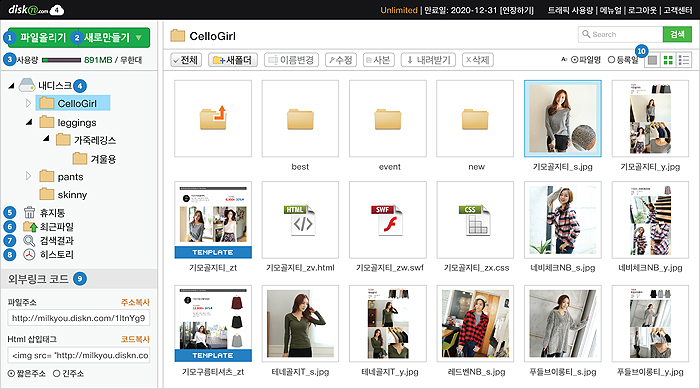700x389 pixels.
Task: Click 주소복사 copy address link
Action: [135, 302]
